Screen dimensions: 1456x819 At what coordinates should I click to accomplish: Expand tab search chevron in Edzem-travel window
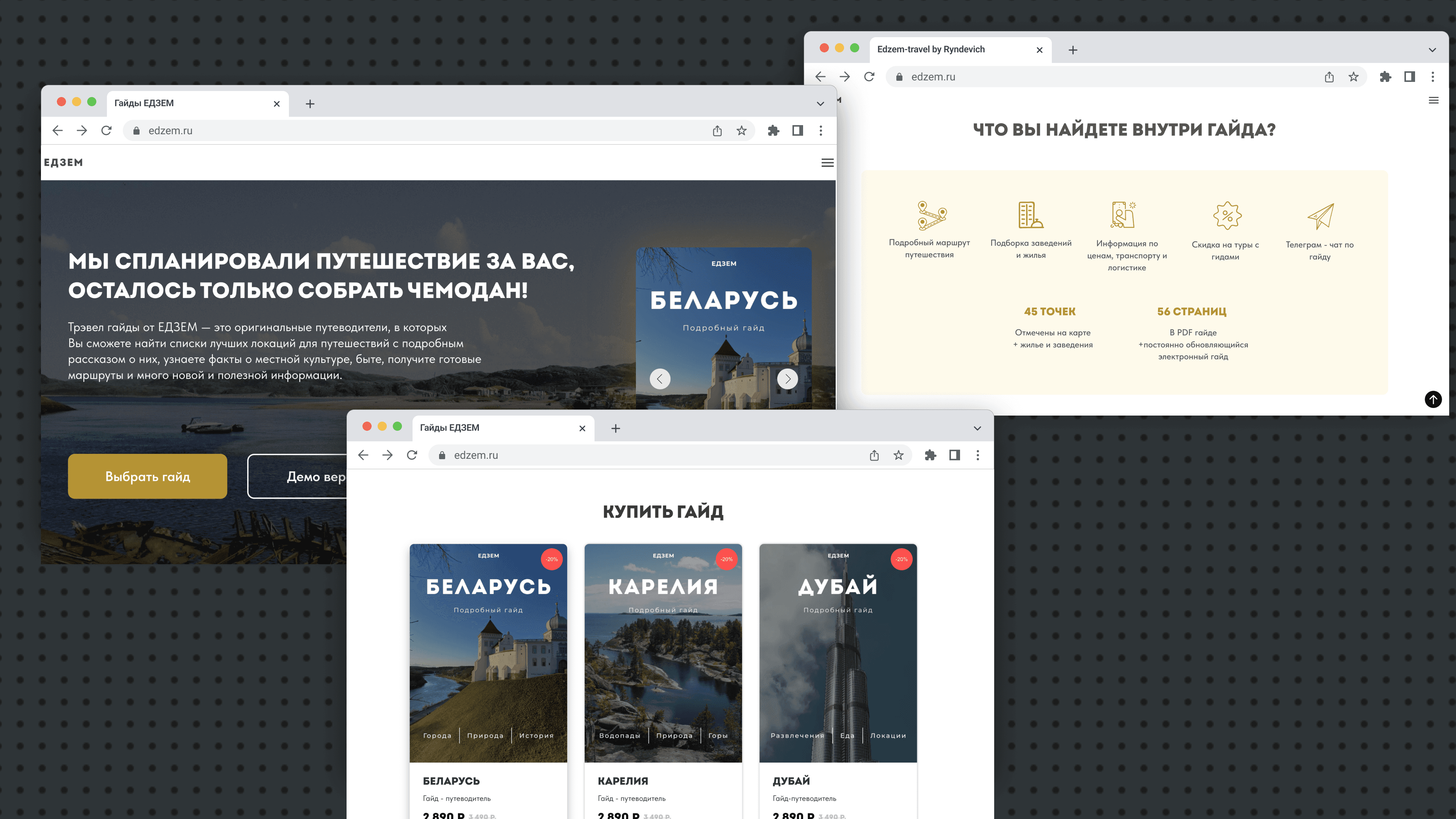1432,50
